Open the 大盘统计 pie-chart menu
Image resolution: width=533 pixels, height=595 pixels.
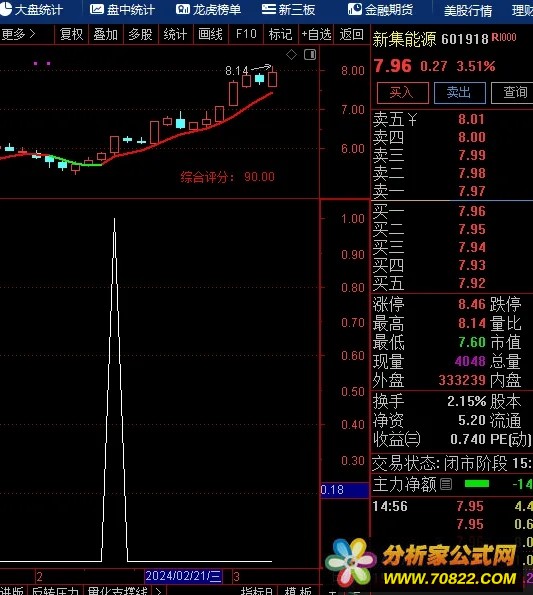pos(31,9)
